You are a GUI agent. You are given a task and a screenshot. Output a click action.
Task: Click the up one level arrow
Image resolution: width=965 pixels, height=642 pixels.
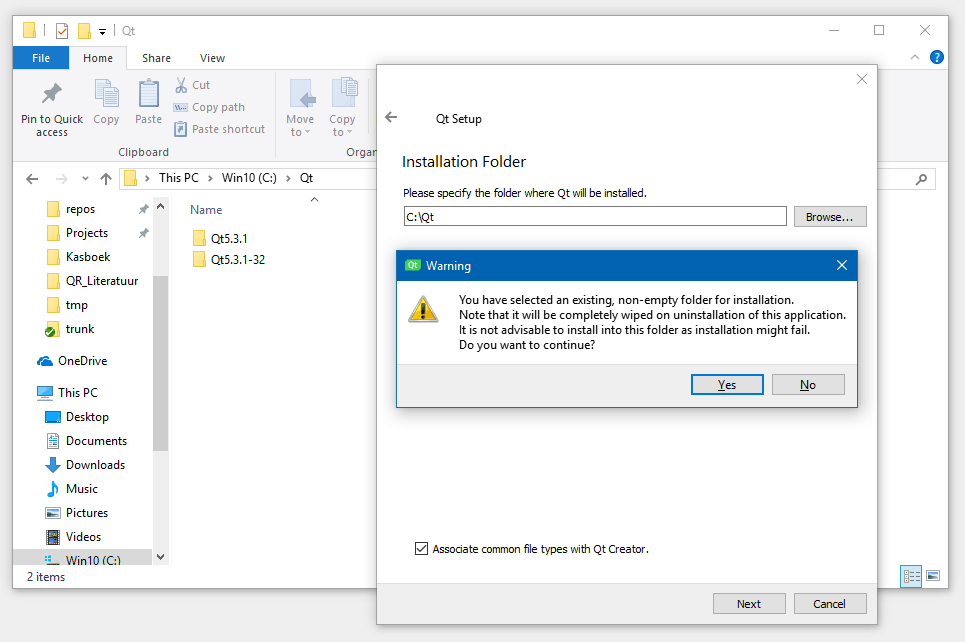click(x=106, y=179)
